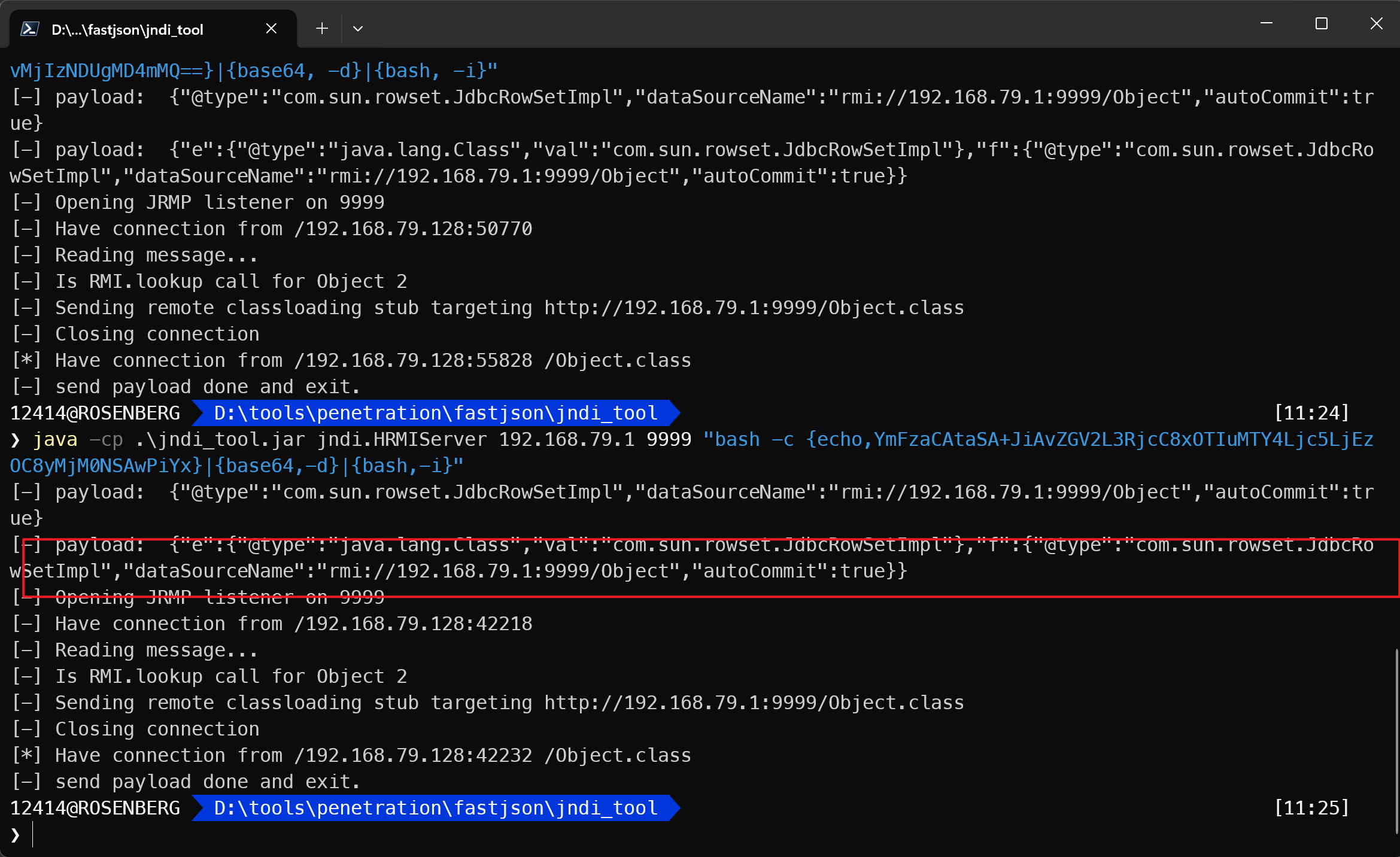Click http://192.168.79.1:9999/Object.class link at bottom
The width and height of the screenshot is (1400, 857).
[x=754, y=703]
